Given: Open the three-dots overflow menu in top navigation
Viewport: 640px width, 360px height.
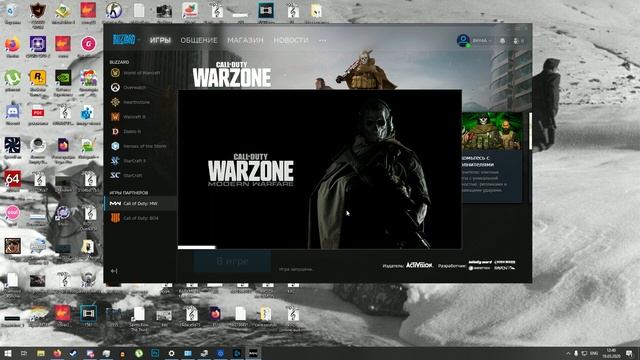Looking at the screenshot, I should coord(322,40).
